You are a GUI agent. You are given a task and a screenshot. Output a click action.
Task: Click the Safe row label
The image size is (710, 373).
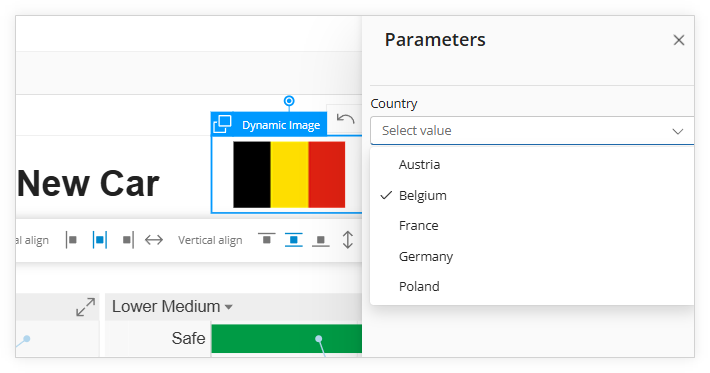coord(188,338)
